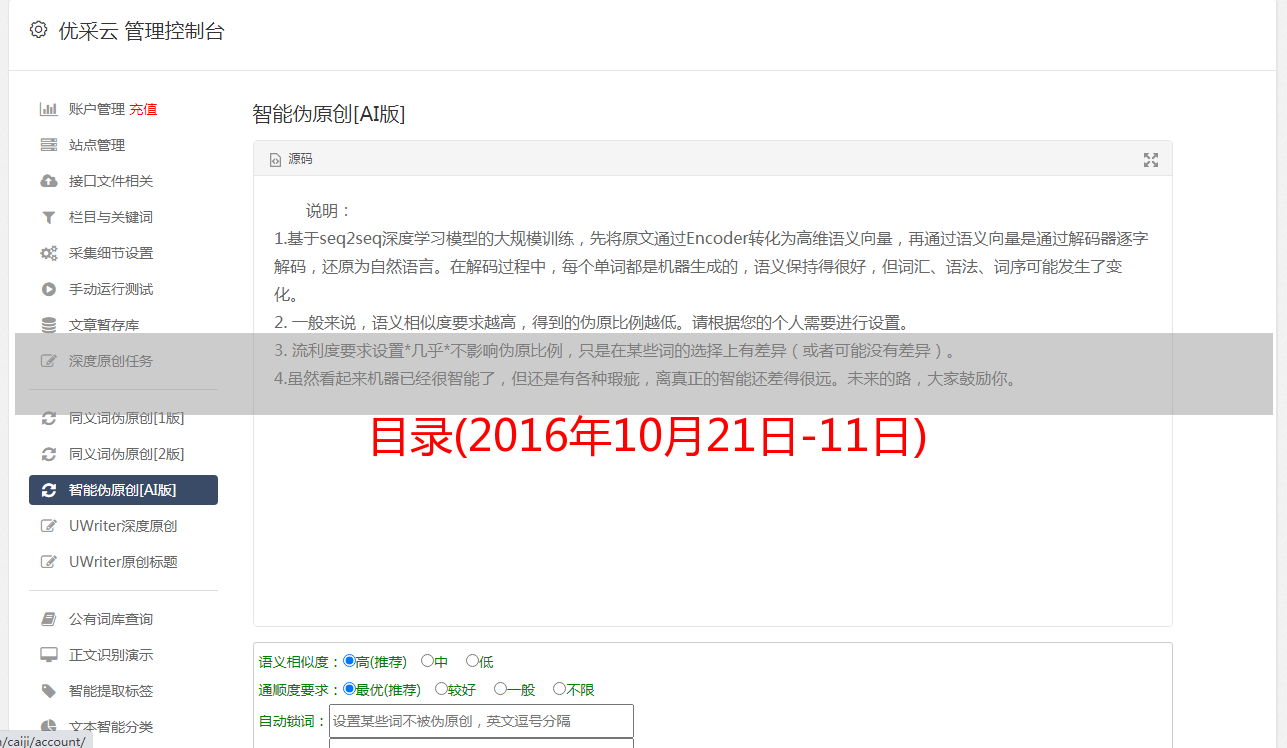Click the refresh icon for 同义词伪原创[1版]
This screenshot has width=1287, height=748.
(x=48, y=418)
